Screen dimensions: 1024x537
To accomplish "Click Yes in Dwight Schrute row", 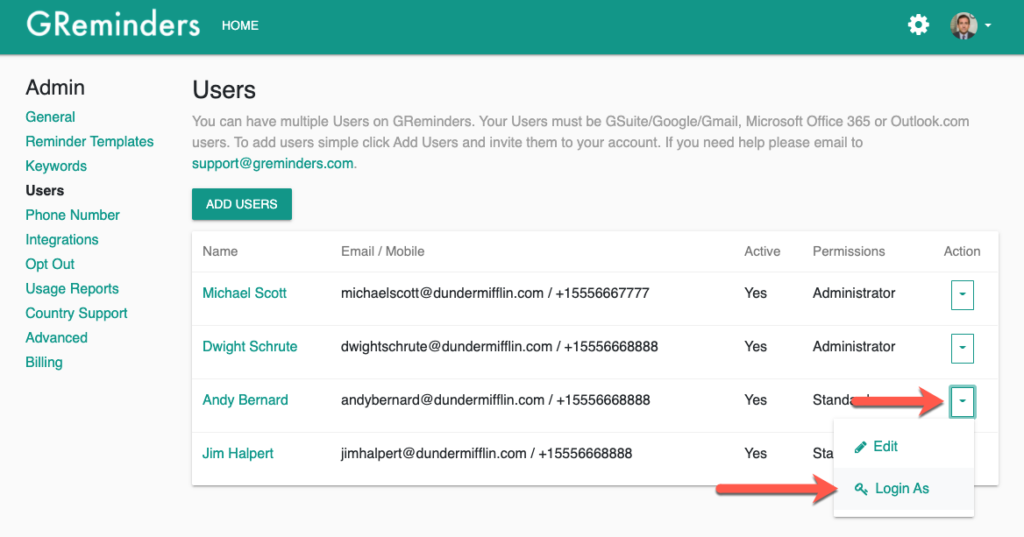I will [x=756, y=347].
